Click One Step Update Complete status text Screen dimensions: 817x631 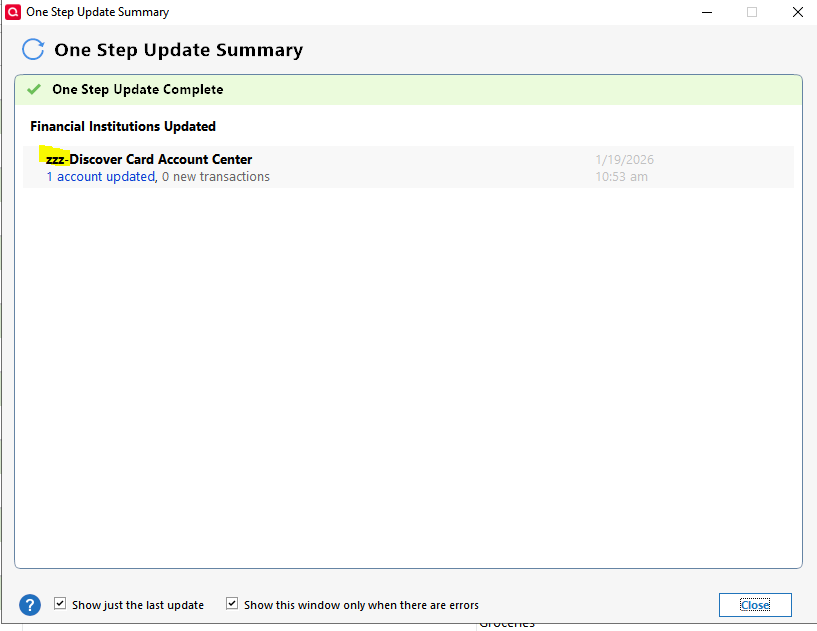pyautogui.click(x=138, y=90)
